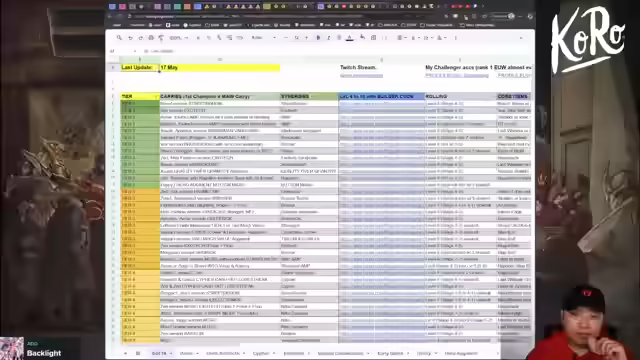Click the Redo arrow in Sheets toolbar

click(x=140, y=38)
